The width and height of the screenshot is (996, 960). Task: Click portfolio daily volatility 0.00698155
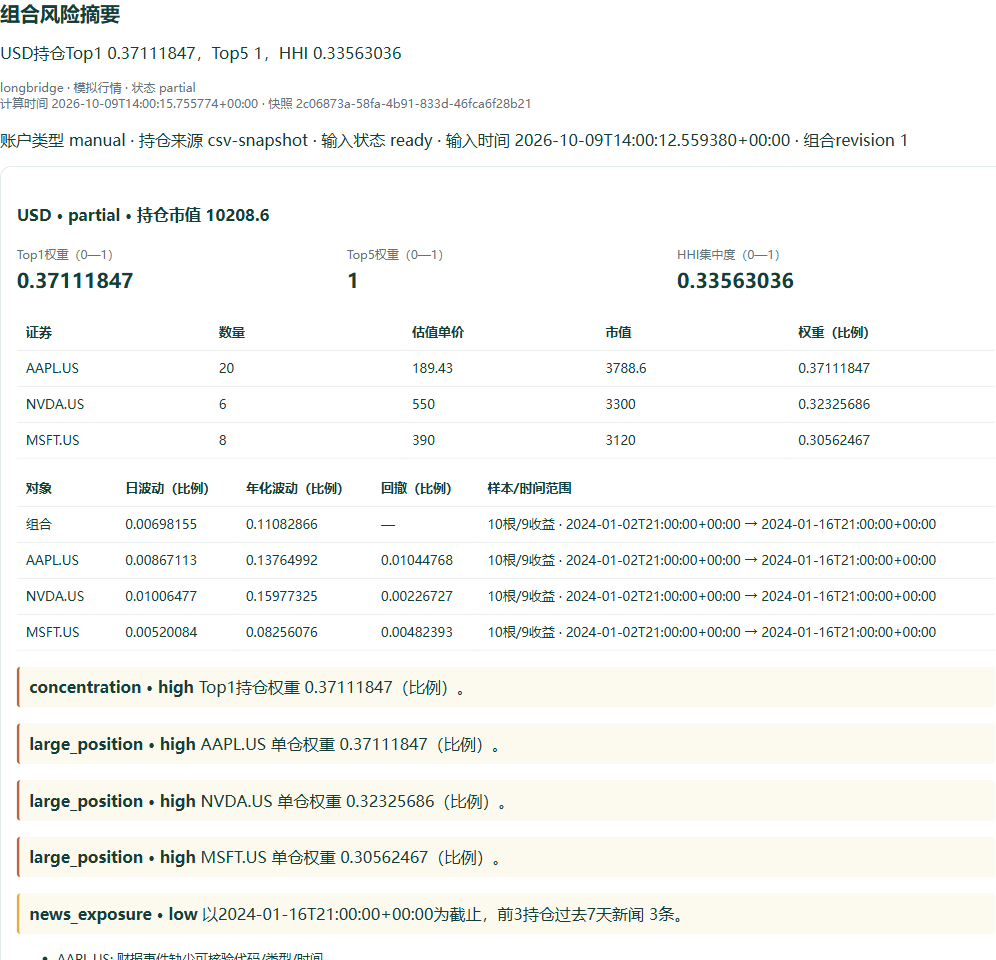(161, 525)
